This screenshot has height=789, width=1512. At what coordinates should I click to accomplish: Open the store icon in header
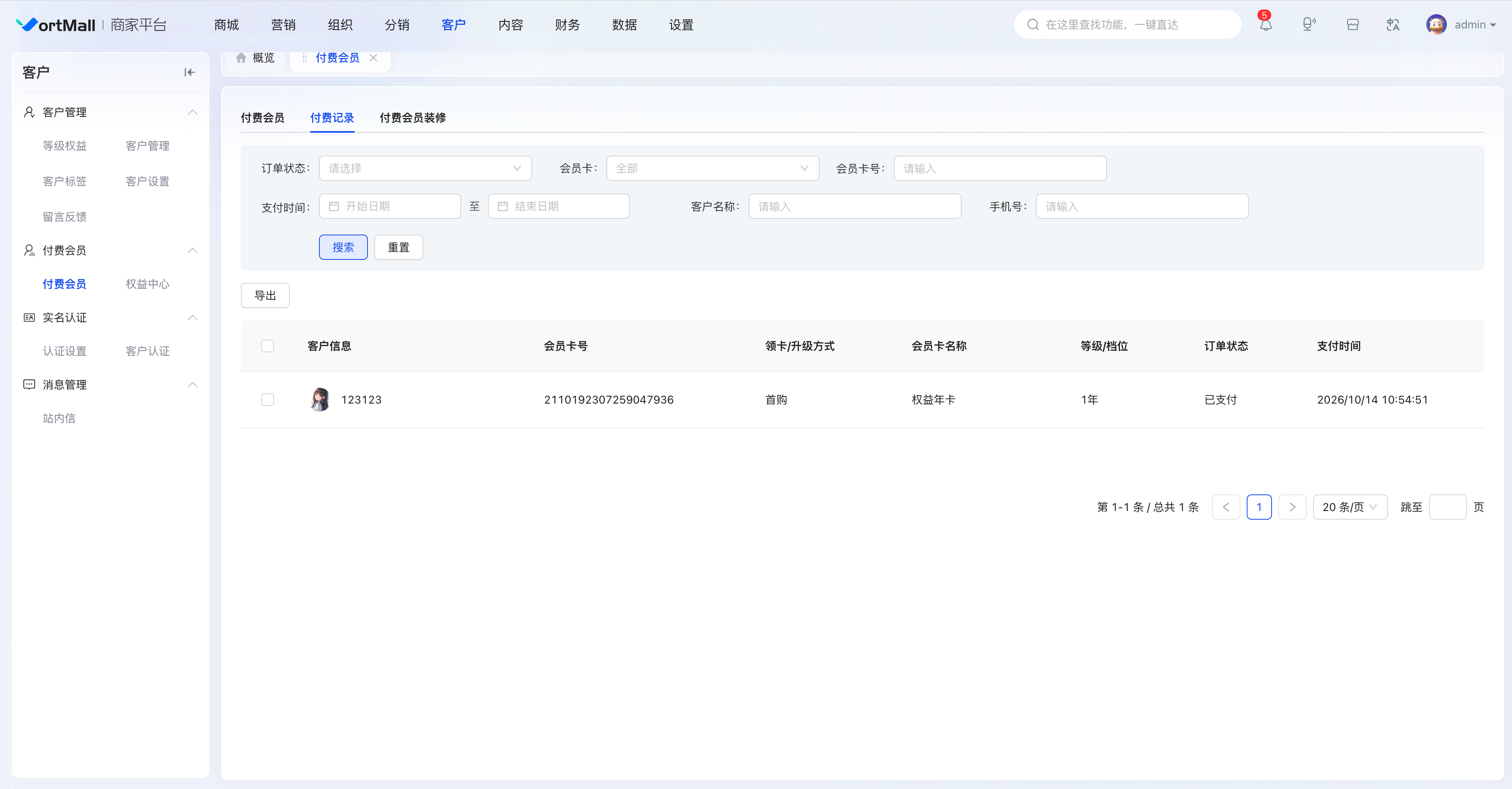(1353, 24)
